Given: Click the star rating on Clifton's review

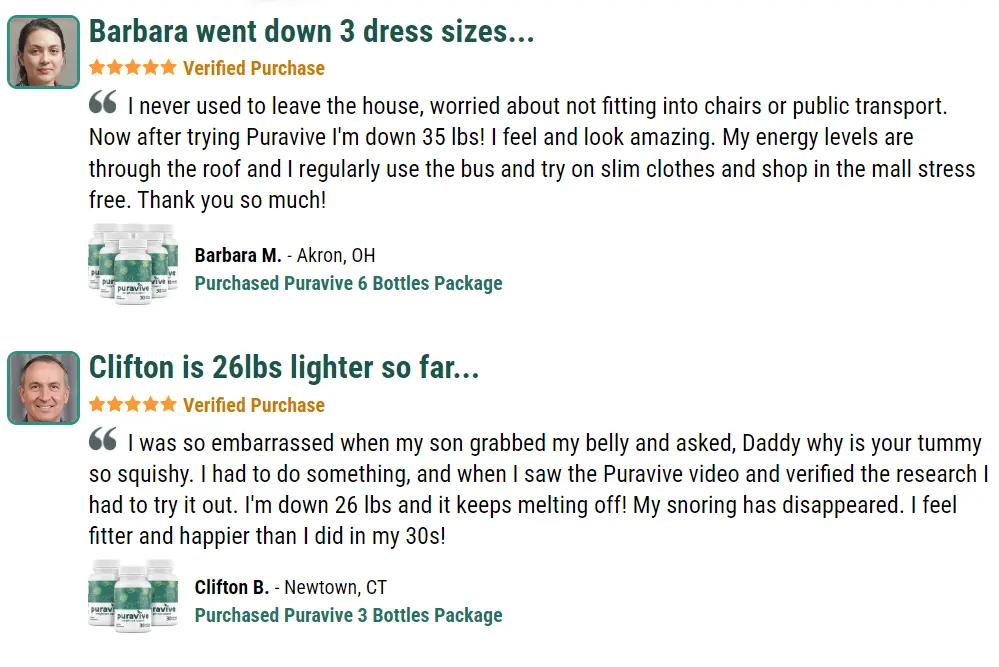Looking at the screenshot, I should pyautogui.click(x=133, y=404).
